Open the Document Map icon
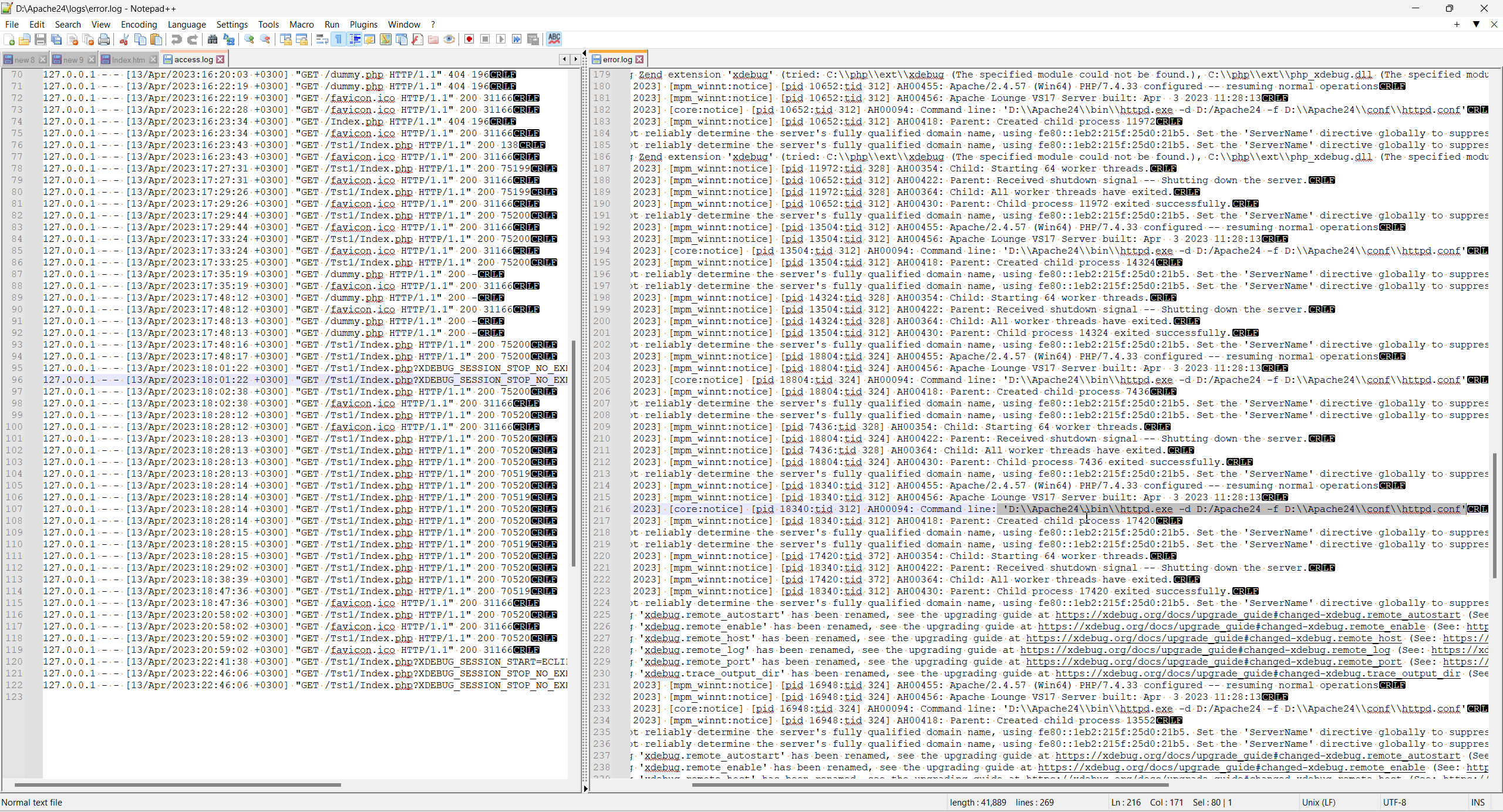 [x=385, y=39]
